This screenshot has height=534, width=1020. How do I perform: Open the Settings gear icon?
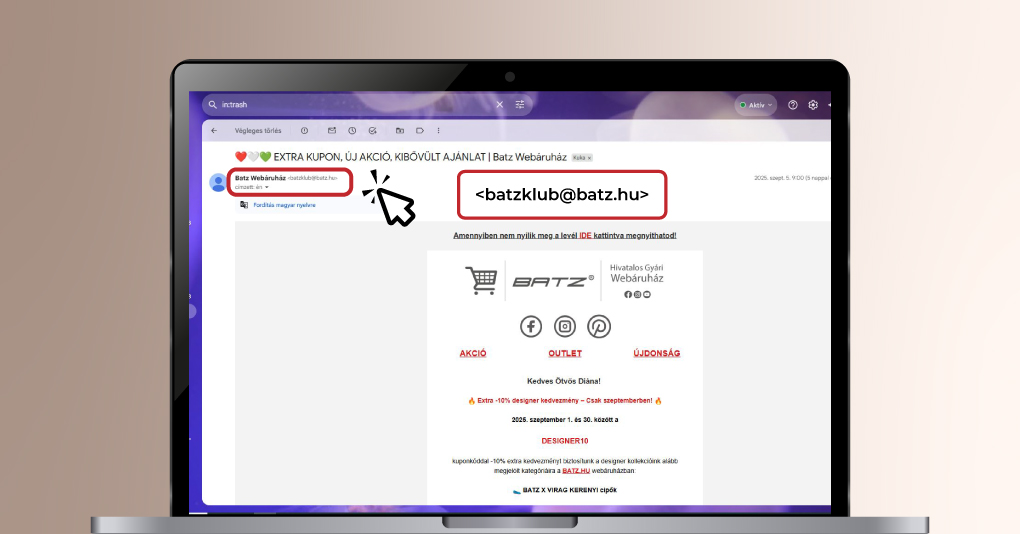pos(813,105)
